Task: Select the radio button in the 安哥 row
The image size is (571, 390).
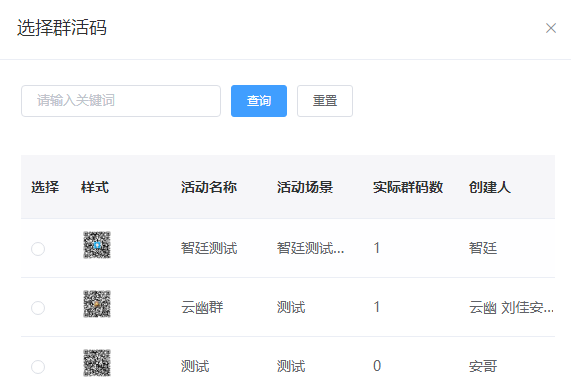Action: tap(38, 367)
